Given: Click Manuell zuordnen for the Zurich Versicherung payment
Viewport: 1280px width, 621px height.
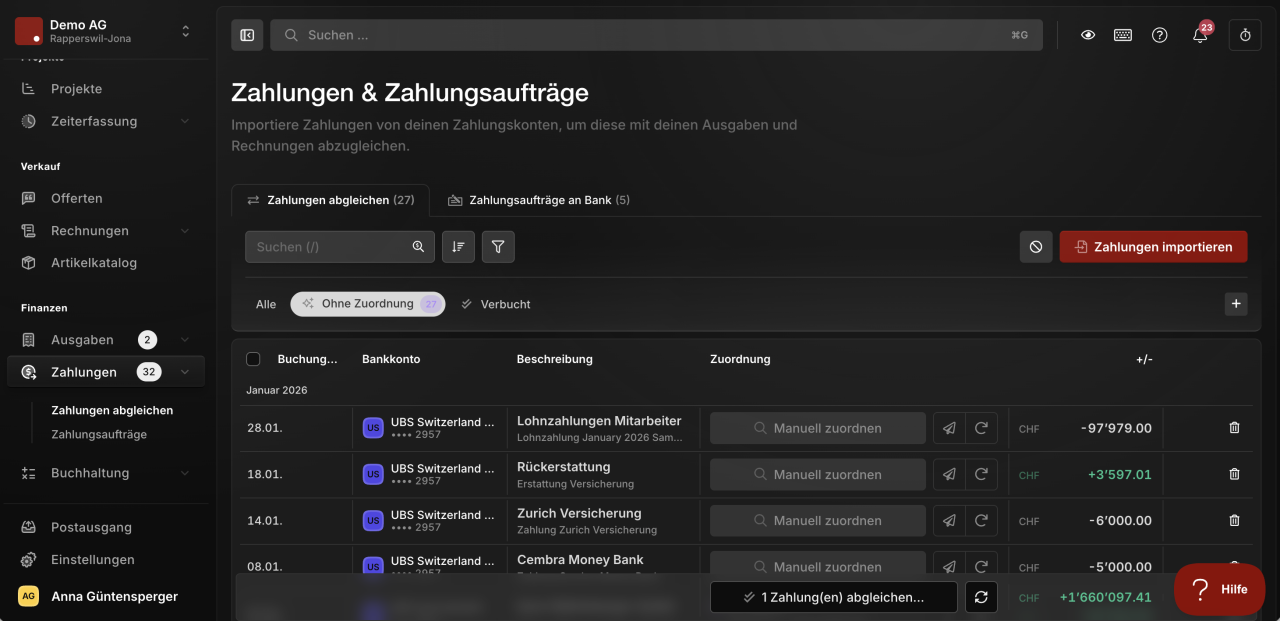Looking at the screenshot, I should (x=818, y=521).
